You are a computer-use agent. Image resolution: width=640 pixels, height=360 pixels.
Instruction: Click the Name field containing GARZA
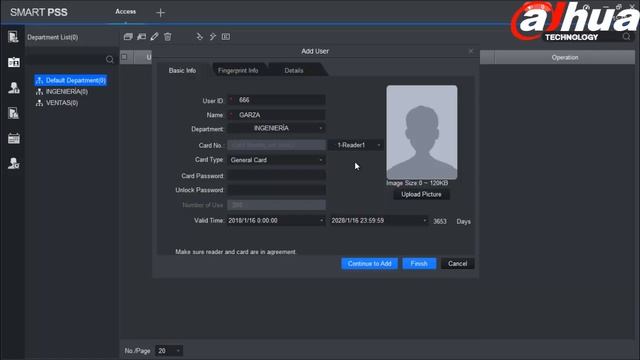276,115
